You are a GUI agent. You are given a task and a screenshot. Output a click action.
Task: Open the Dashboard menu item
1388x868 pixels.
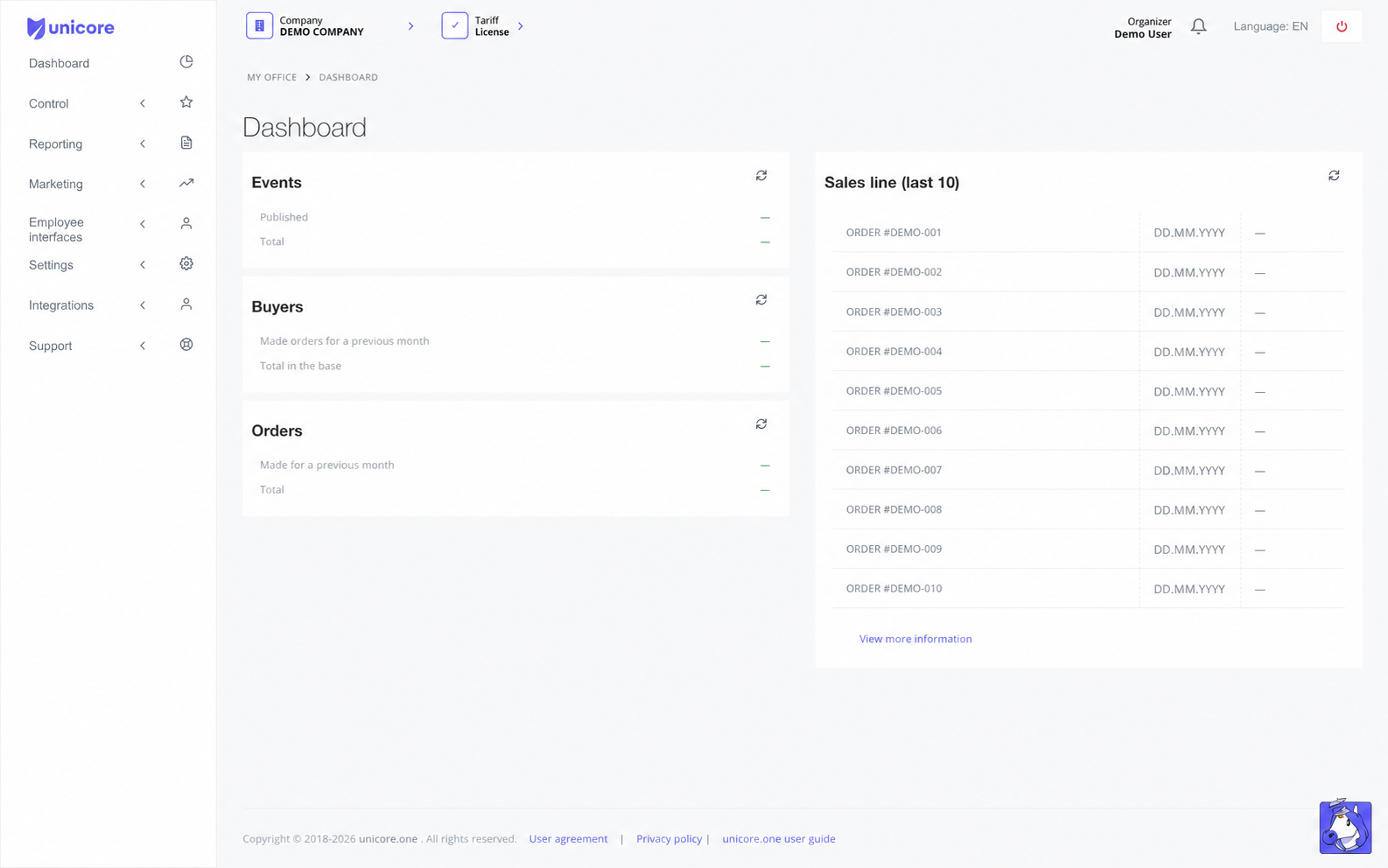point(59,63)
